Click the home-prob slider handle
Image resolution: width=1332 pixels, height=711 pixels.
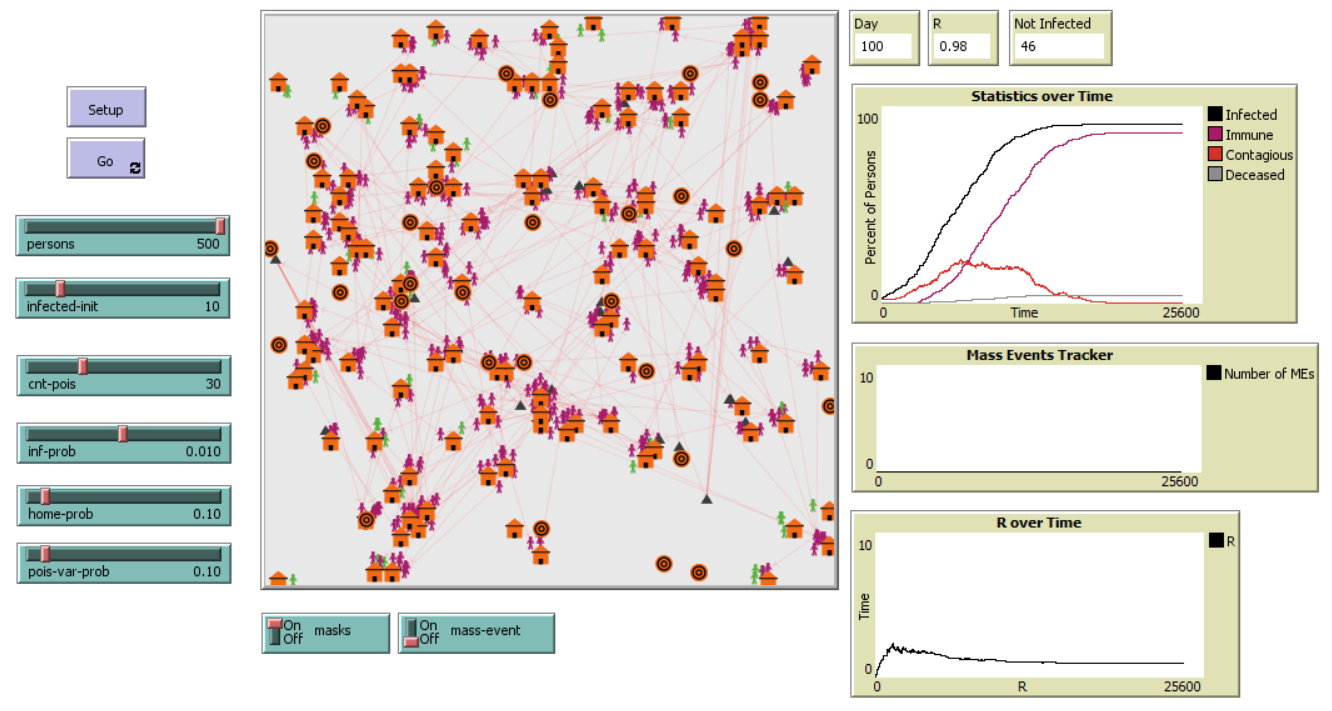[45, 496]
